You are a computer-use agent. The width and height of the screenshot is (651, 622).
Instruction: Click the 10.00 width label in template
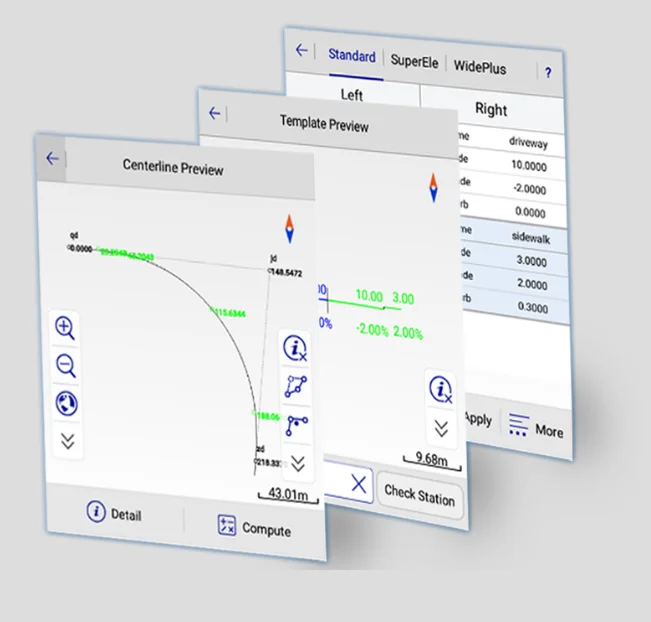pos(369,296)
